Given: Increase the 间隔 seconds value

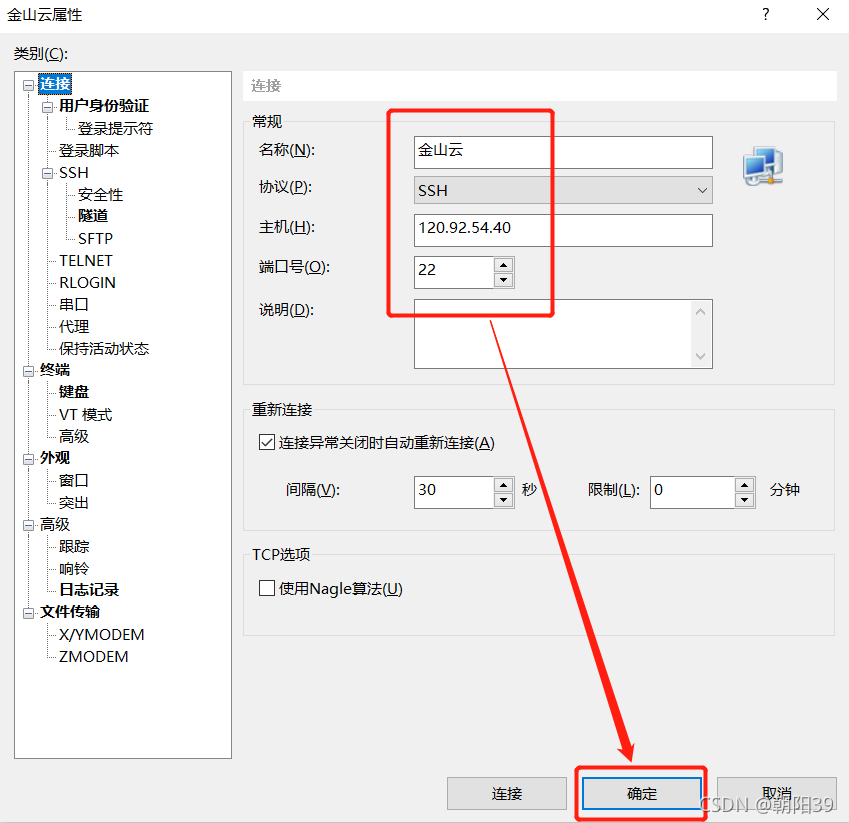Looking at the screenshot, I should [504, 485].
